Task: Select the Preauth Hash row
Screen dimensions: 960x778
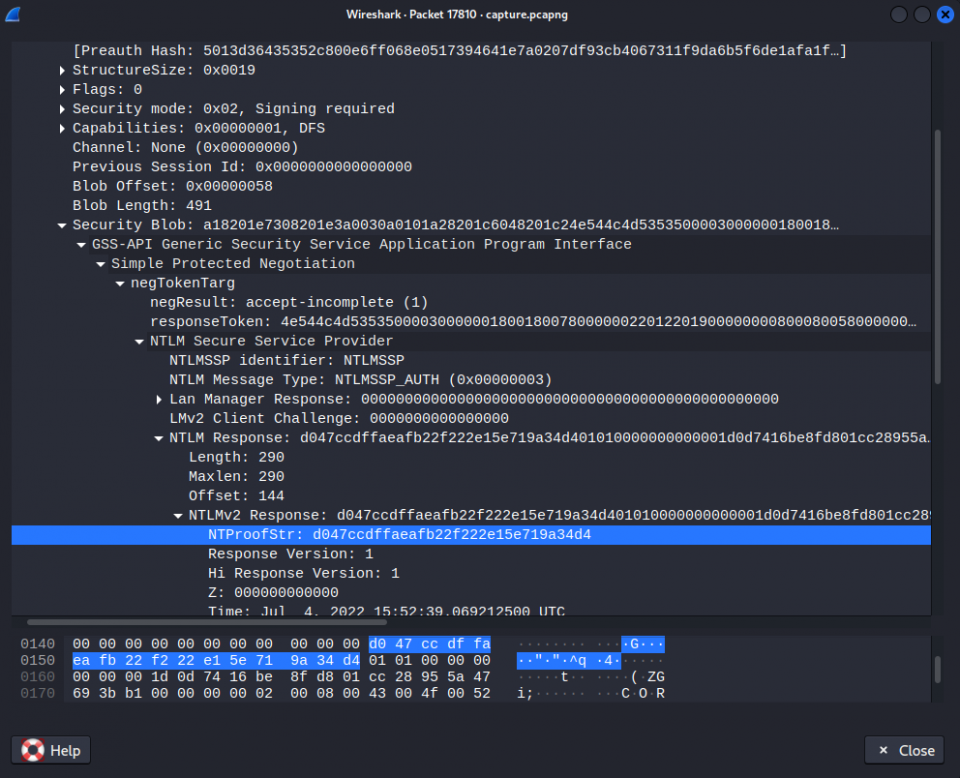Action: (459, 51)
